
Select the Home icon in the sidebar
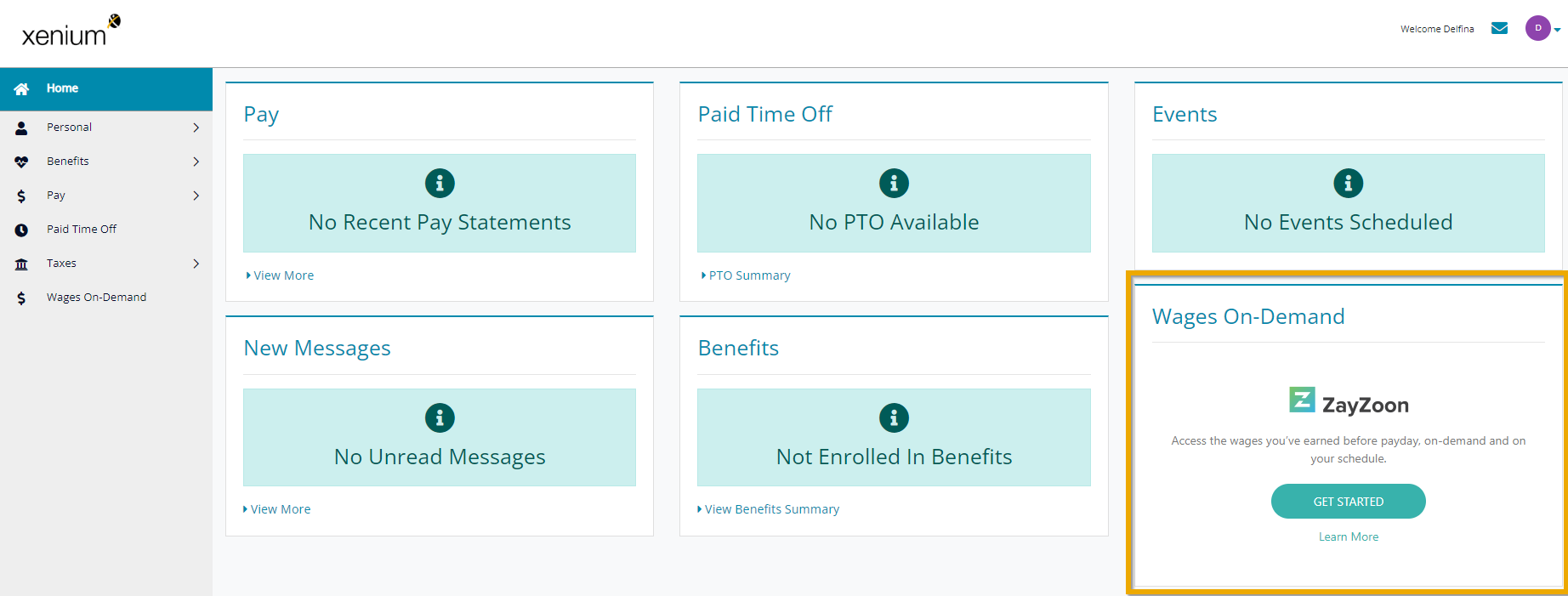pyautogui.click(x=20, y=88)
